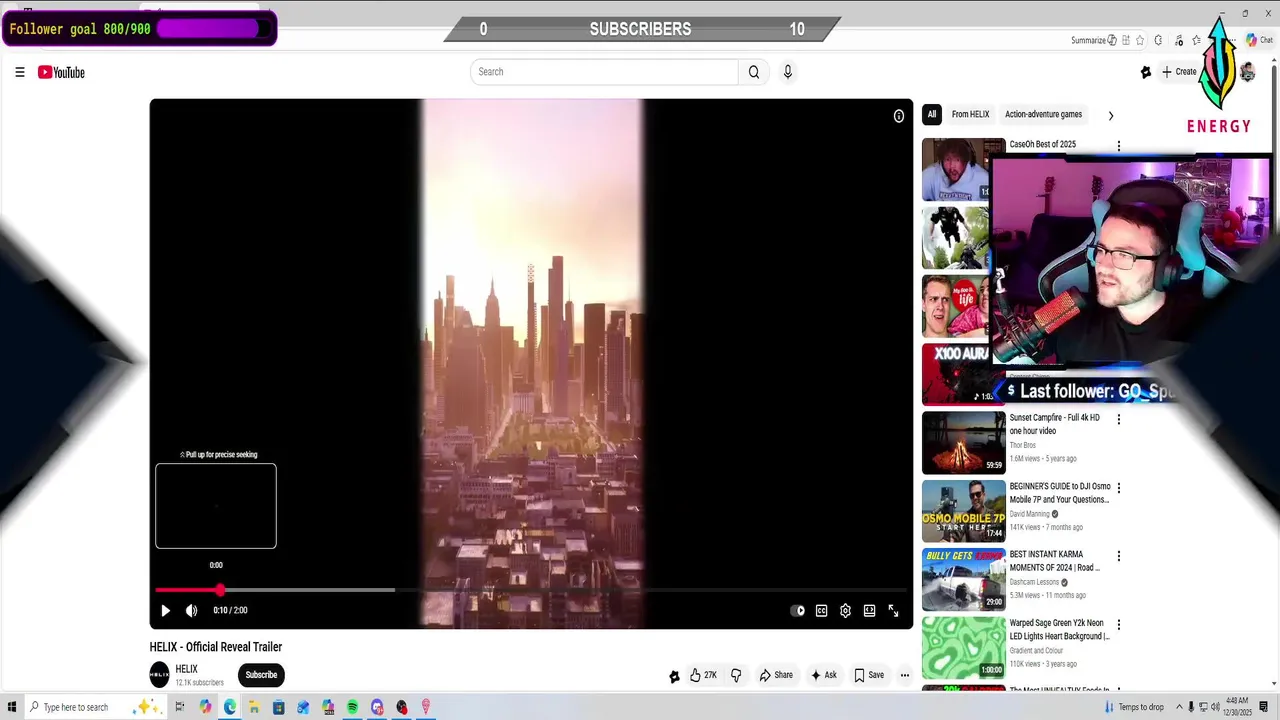Mute the video volume speaker
Viewport: 1280px width, 720px height.
[x=192, y=610]
